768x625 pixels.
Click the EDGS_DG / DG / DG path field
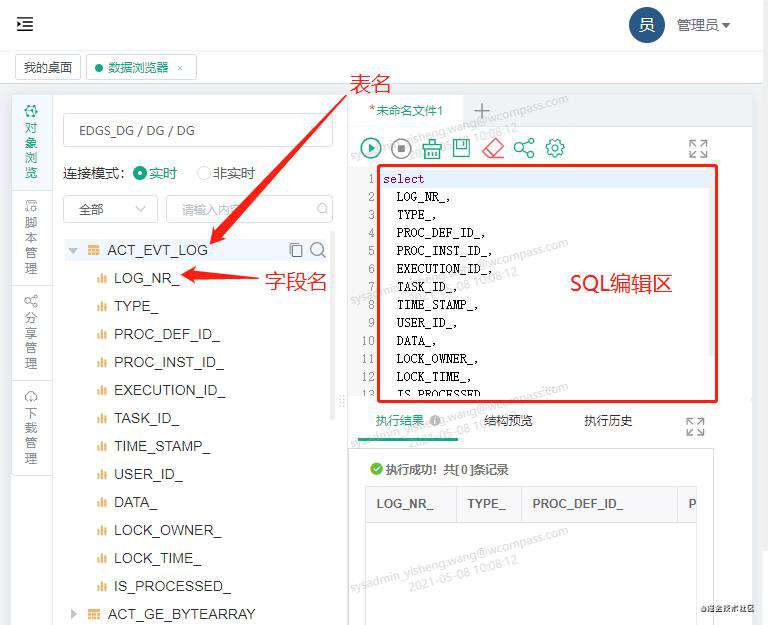pos(198,130)
